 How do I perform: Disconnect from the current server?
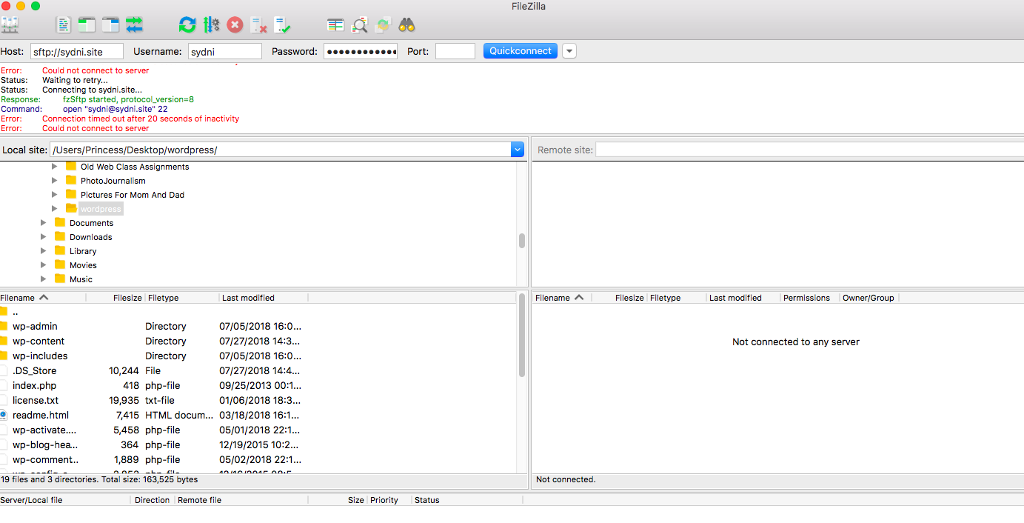click(258, 24)
